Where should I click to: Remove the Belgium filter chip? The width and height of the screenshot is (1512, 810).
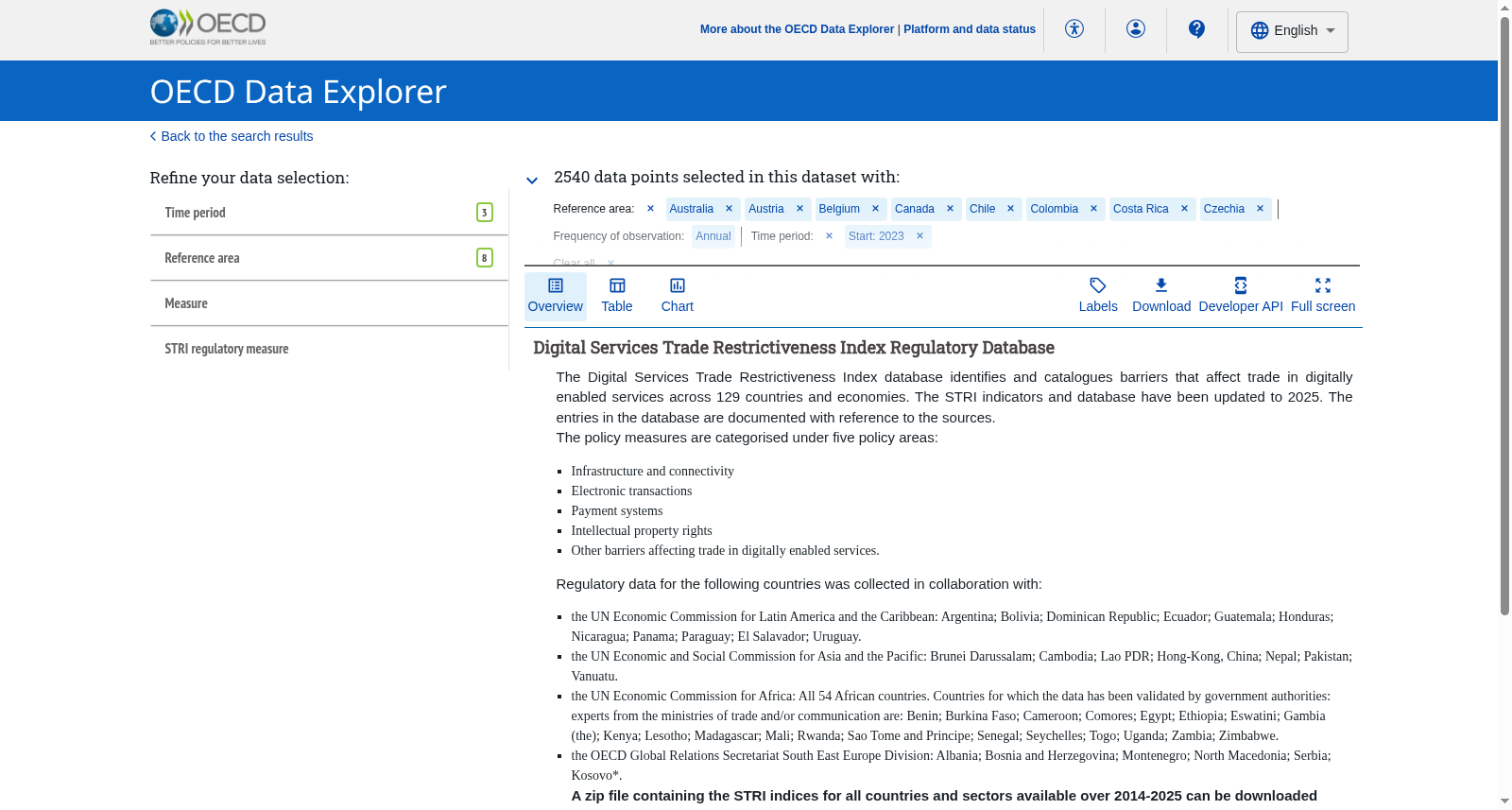pos(875,209)
